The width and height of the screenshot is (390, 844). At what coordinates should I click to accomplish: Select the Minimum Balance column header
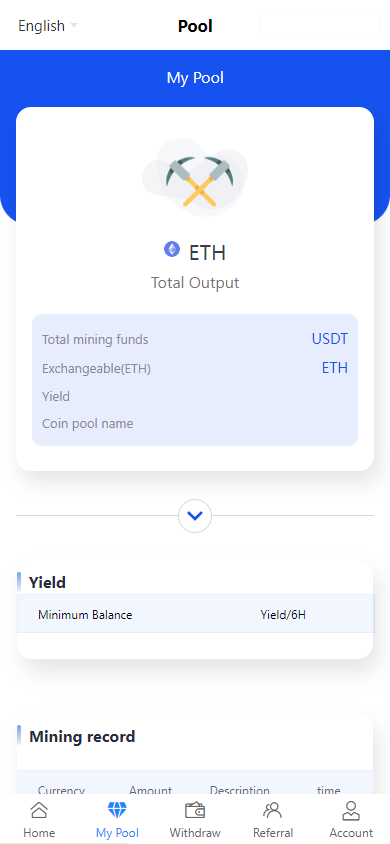click(85, 615)
